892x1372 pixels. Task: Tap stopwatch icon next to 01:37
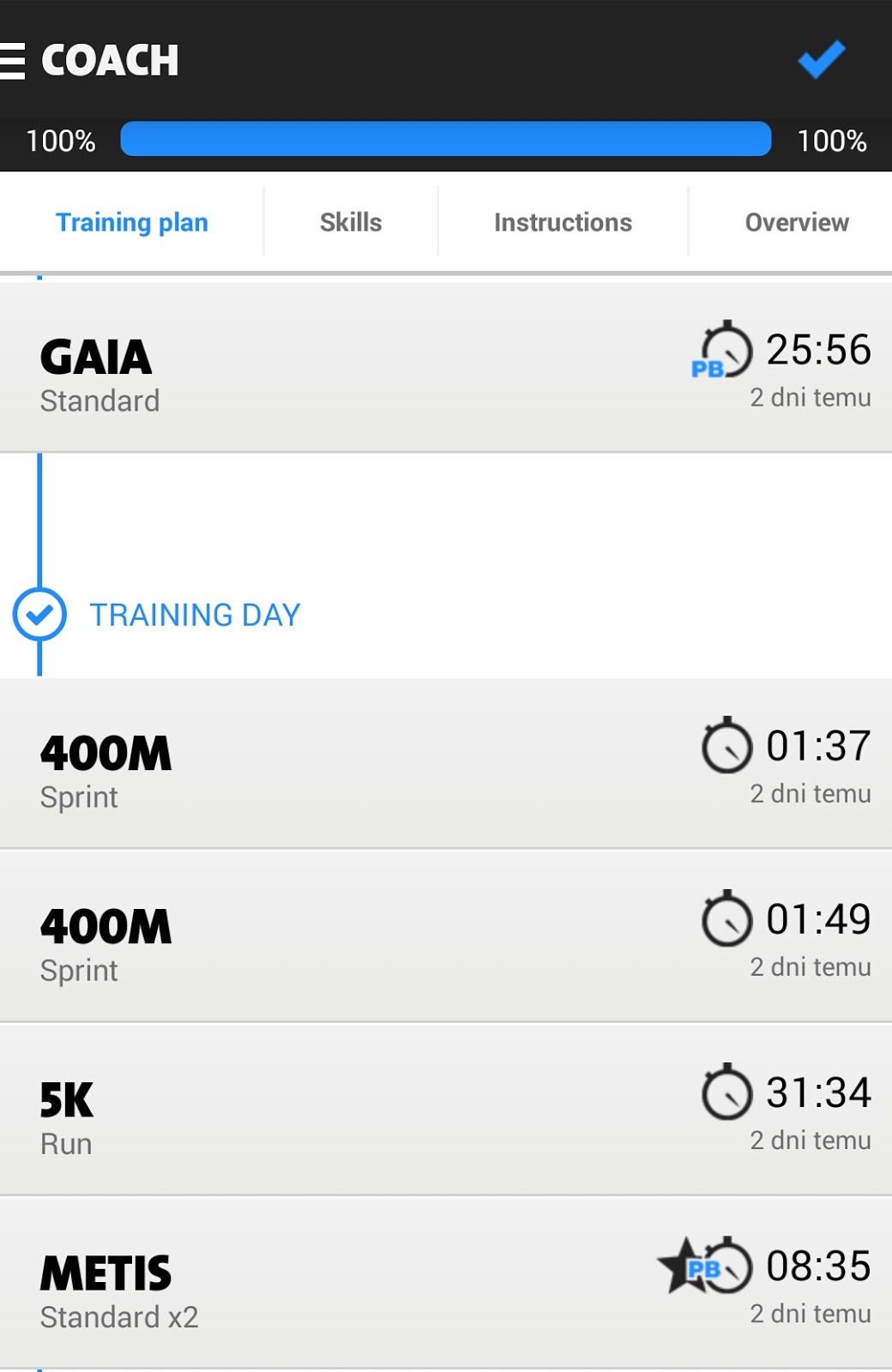[726, 745]
